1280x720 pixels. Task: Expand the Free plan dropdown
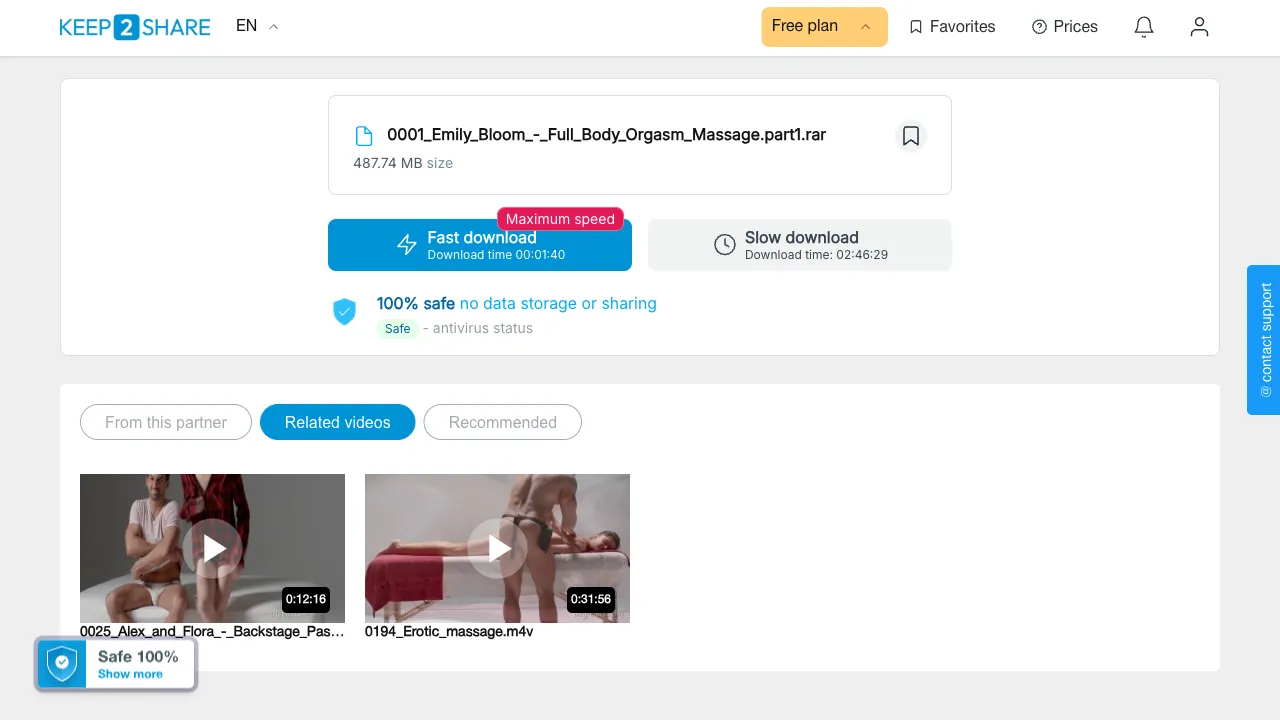click(x=824, y=27)
